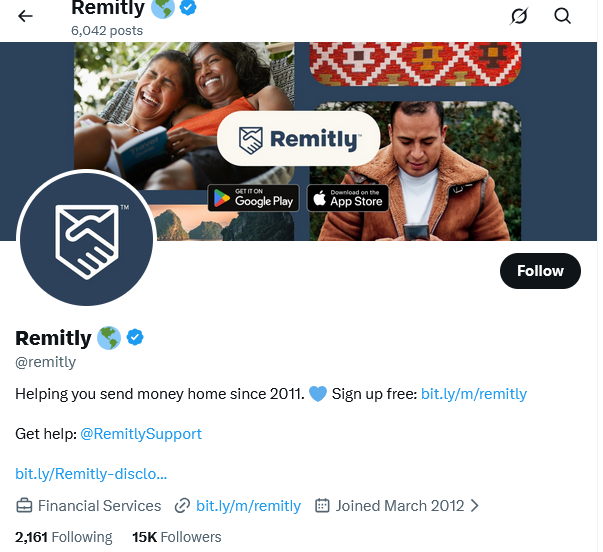Click the globe emoji beside profile name

tap(109, 338)
